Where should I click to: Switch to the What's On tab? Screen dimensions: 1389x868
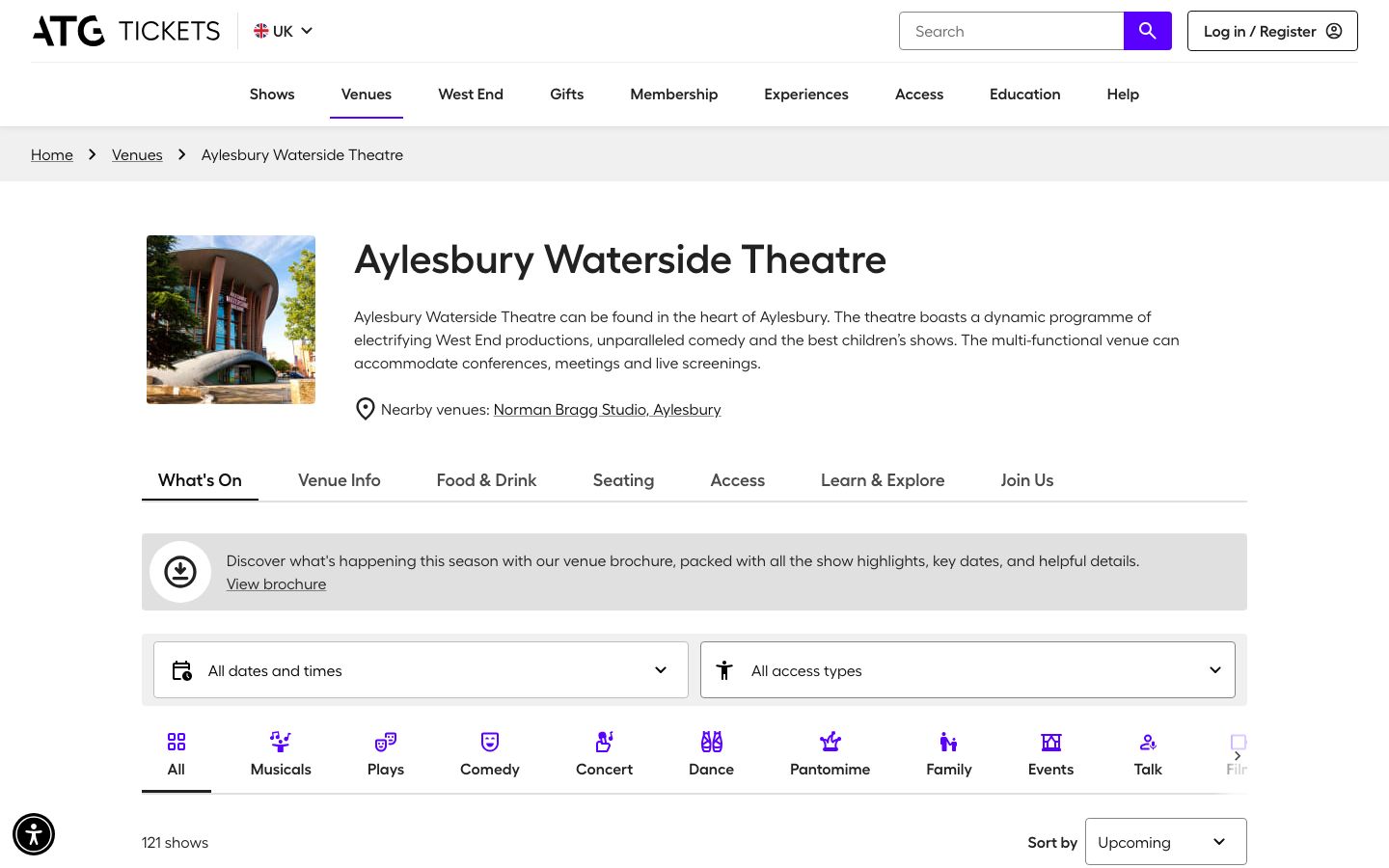tap(200, 480)
